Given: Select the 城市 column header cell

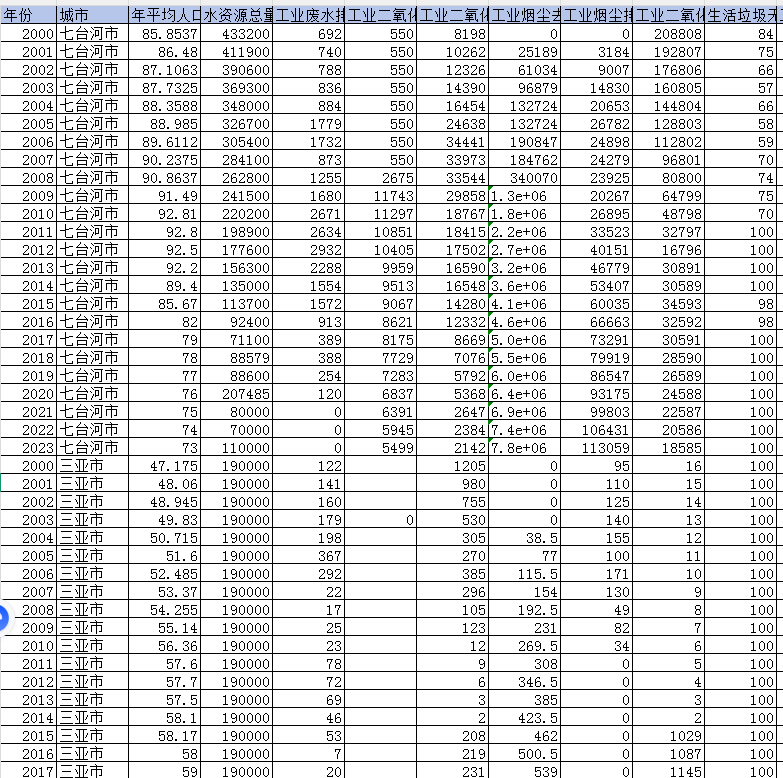Looking at the screenshot, I should 92,15.
